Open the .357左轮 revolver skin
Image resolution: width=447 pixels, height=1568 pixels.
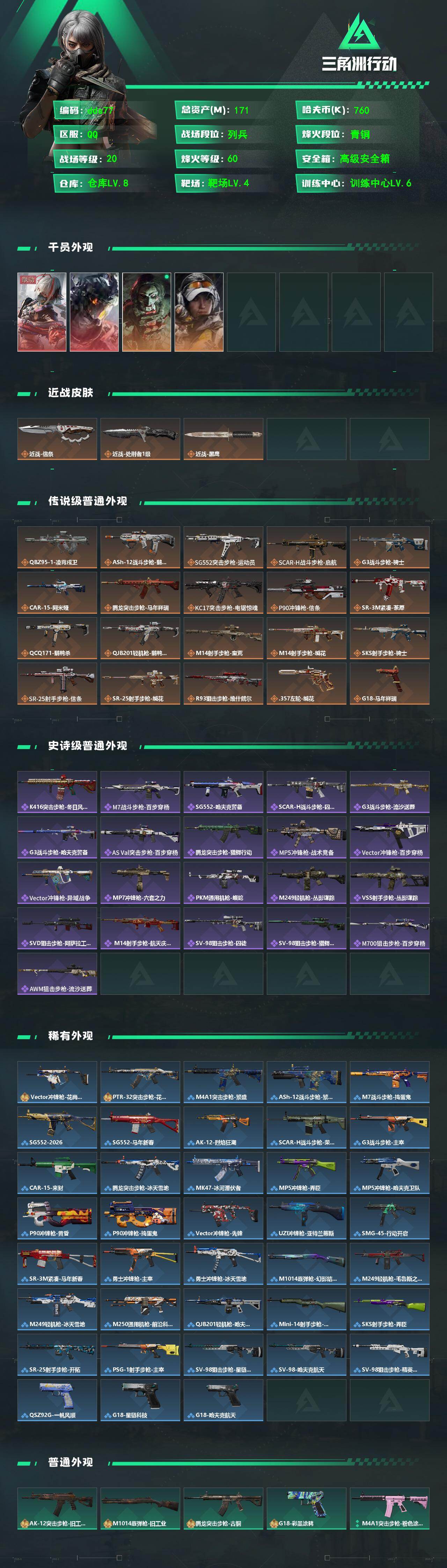pos(307,684)
